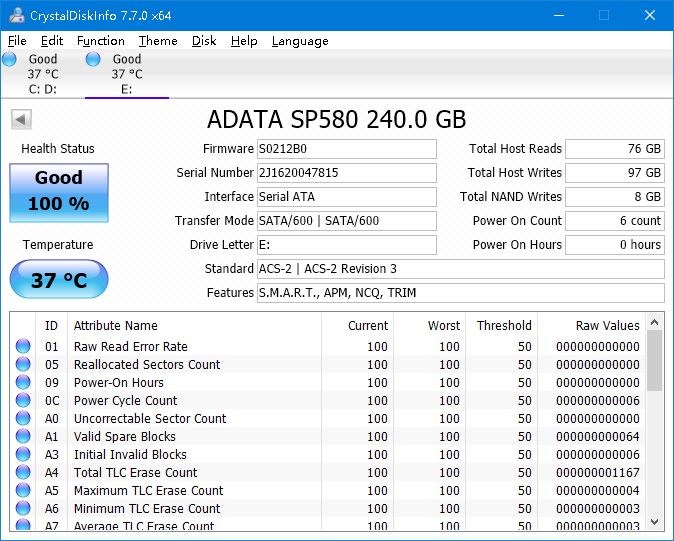Screen dimensions: 674x541
Task: Click Total NAND Writes value 8 GB
Action: pos(615,197)
